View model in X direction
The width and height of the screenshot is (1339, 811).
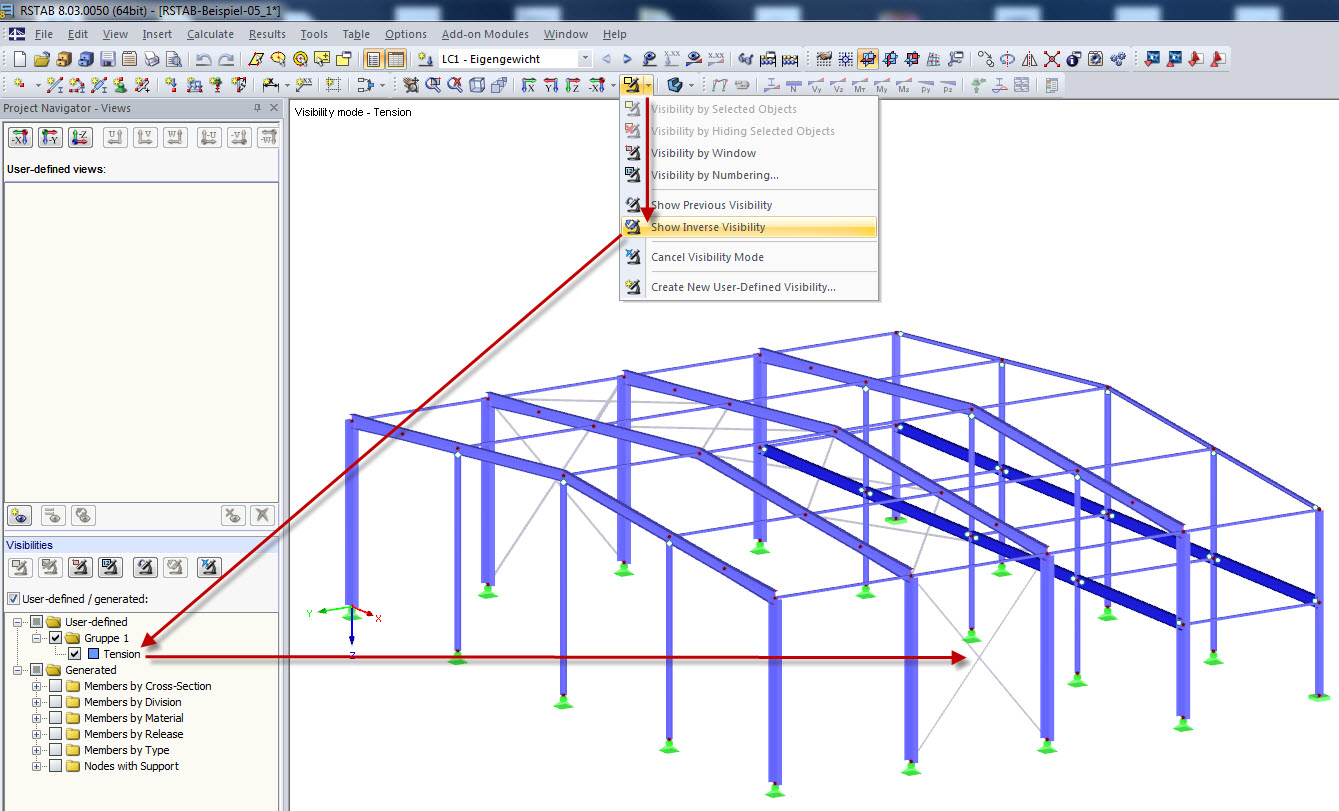click(528, 85)
